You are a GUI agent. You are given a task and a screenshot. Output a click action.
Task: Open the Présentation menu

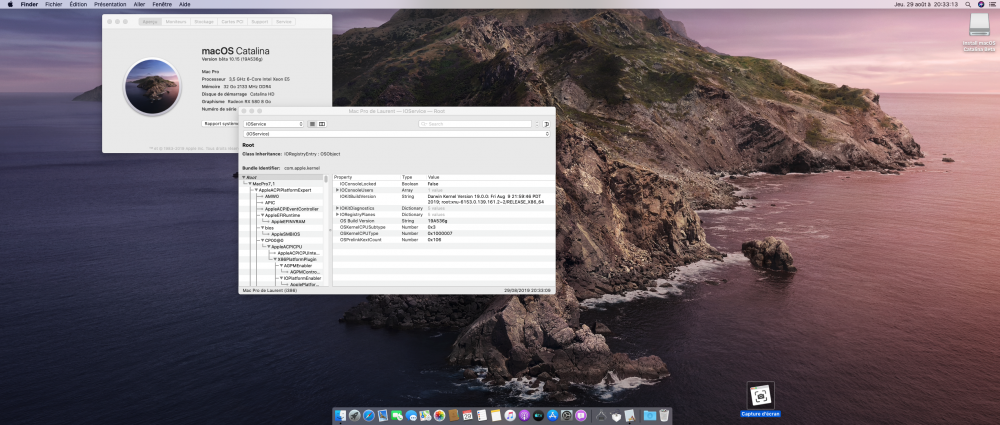click(110, 4)
